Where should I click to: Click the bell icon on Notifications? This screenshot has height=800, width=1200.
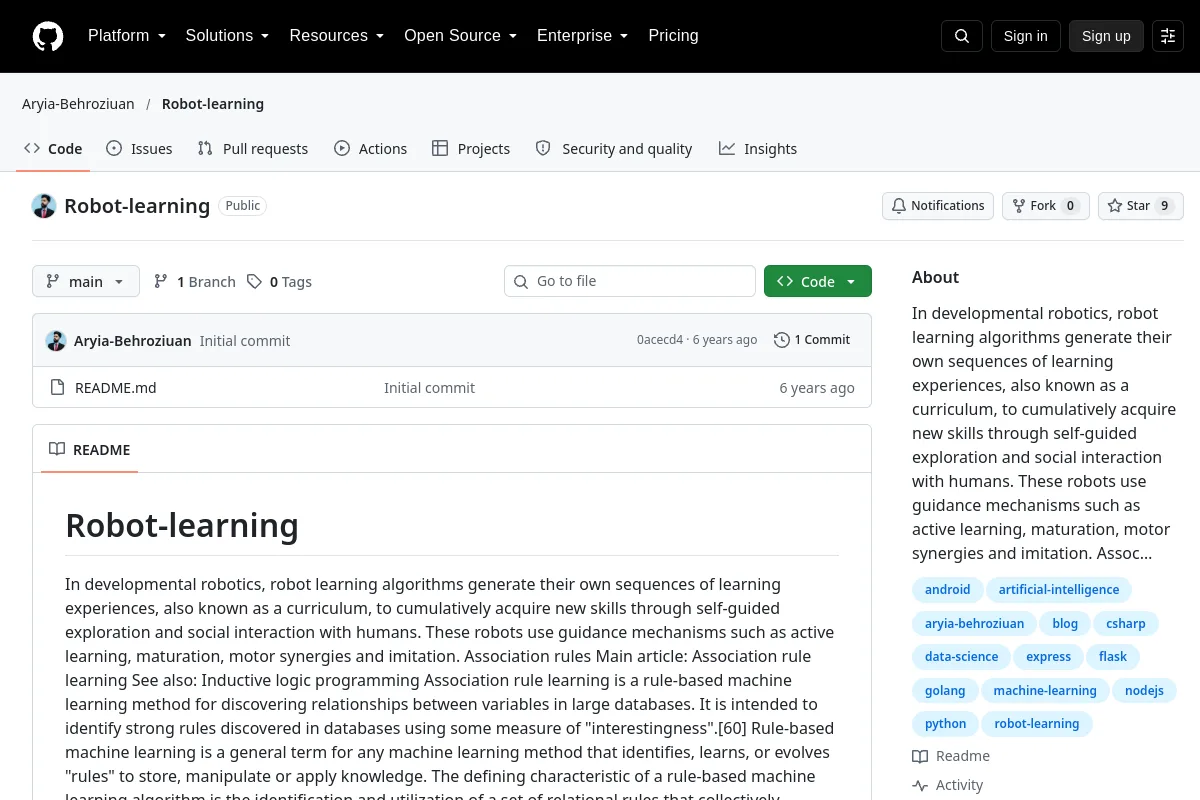[x=899, y=206]
